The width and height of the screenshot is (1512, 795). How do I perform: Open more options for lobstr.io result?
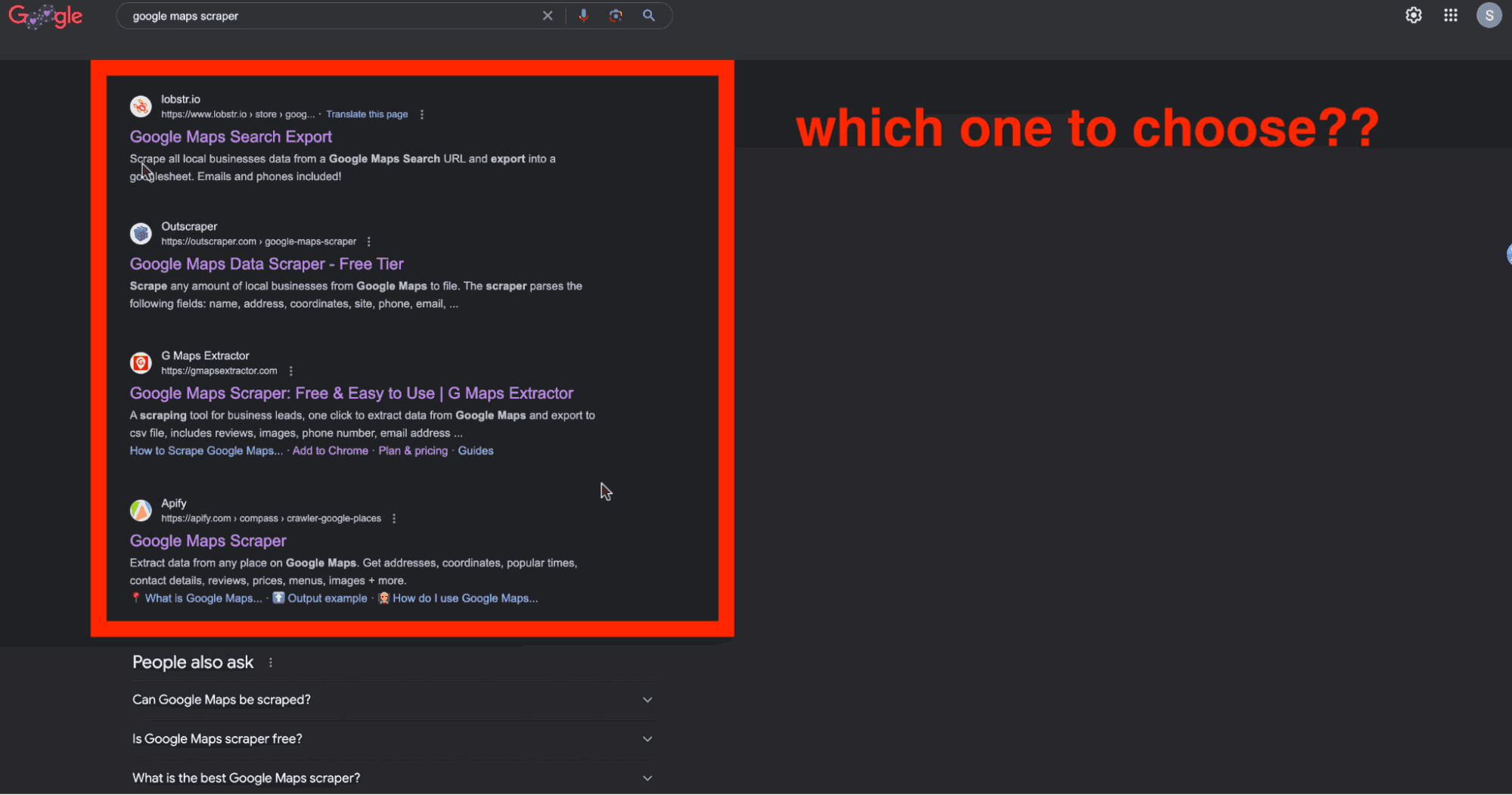coord(422,115)
